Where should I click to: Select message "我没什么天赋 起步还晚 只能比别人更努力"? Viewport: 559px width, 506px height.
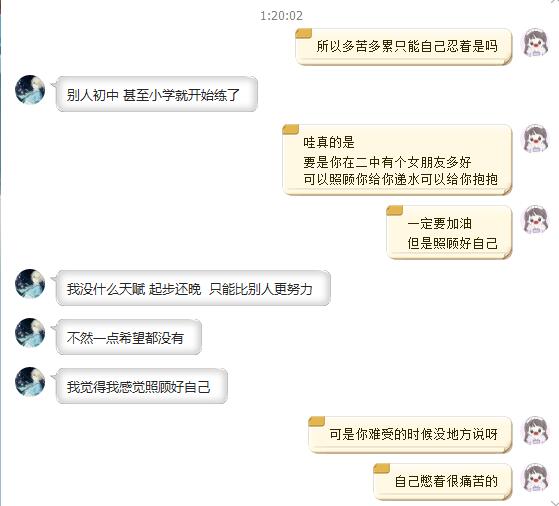(x=193, y=288)
